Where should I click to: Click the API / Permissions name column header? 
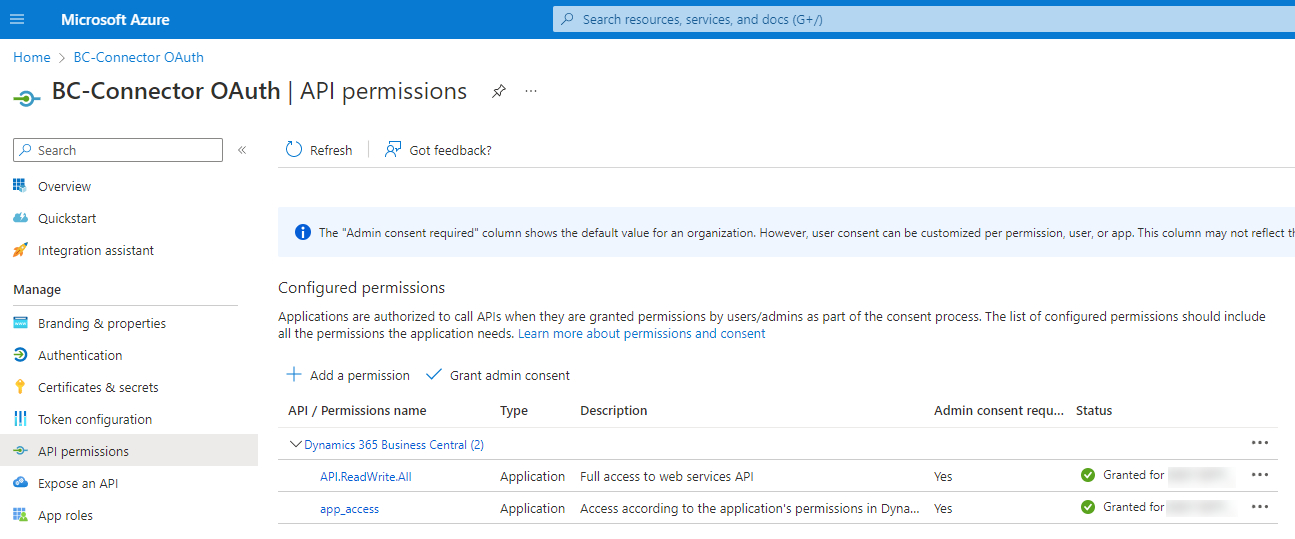coord(357,410)
